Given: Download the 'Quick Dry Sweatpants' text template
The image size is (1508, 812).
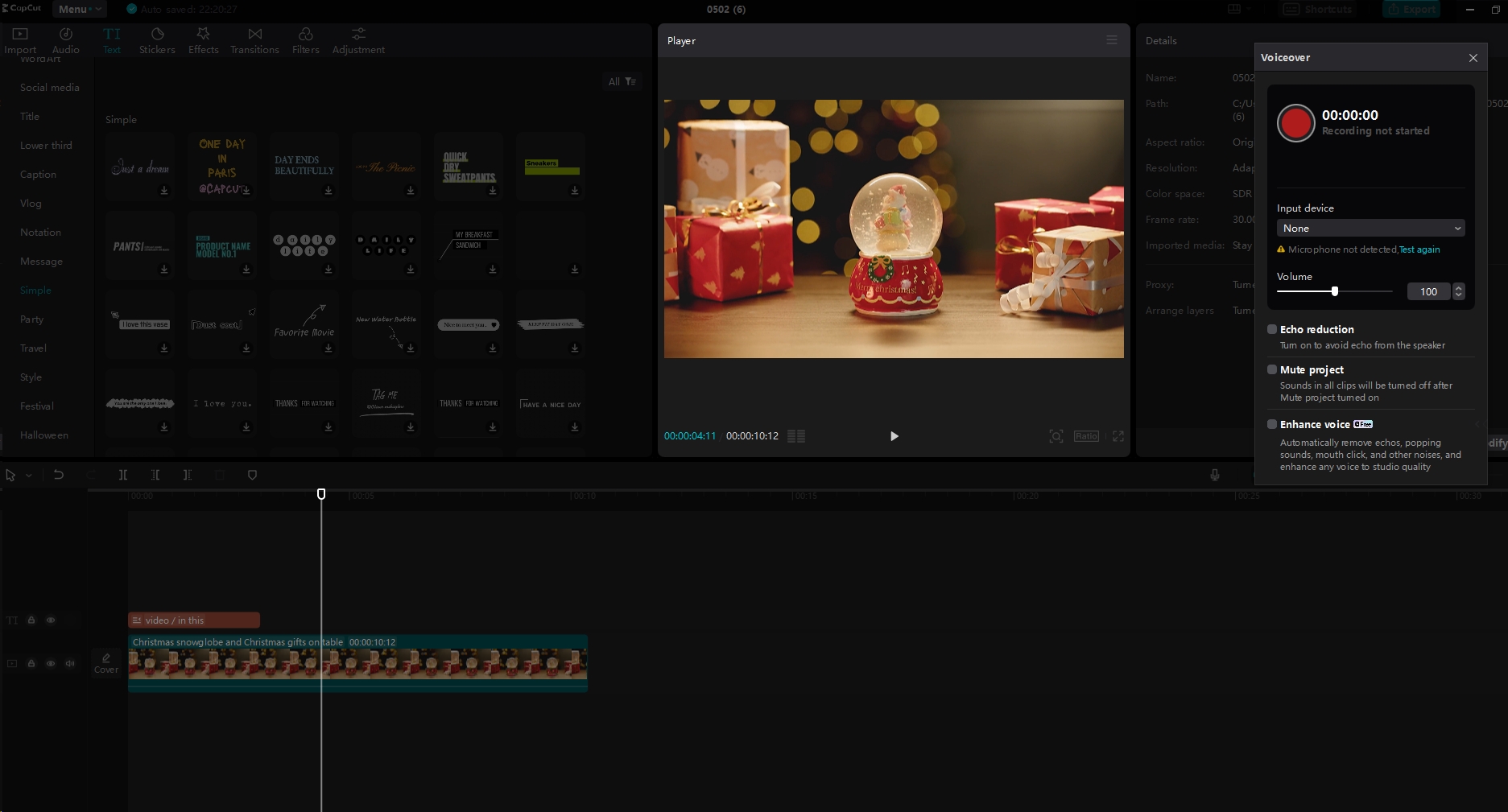Looking at the screenshot, I should point(493,191).
